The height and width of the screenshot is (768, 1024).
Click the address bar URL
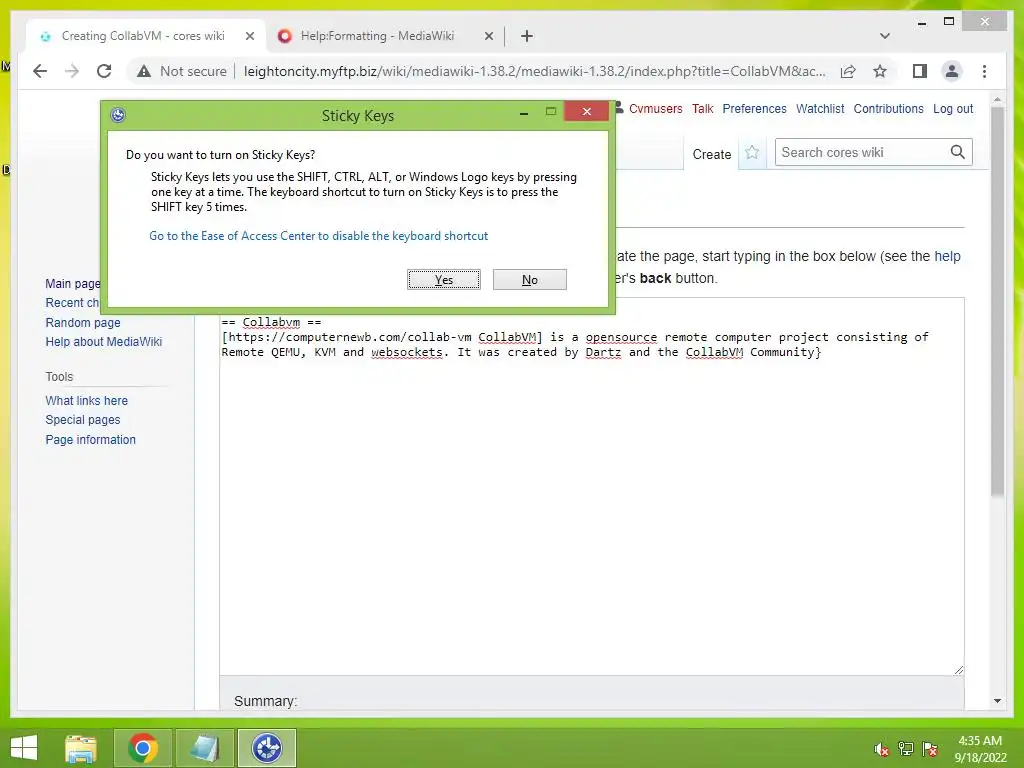point(534,71)
